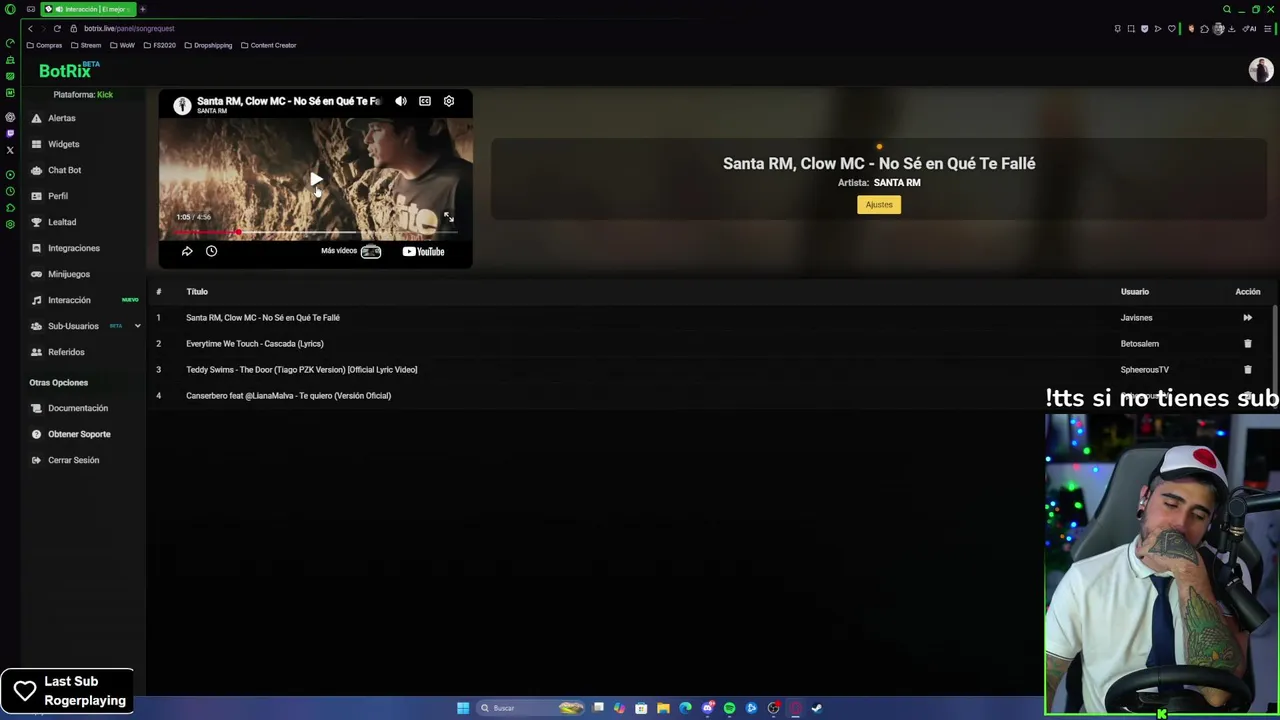Open Stream bookmark folder
The width and height of the screenshot is (1280, 720).
[x=86, y=45]
